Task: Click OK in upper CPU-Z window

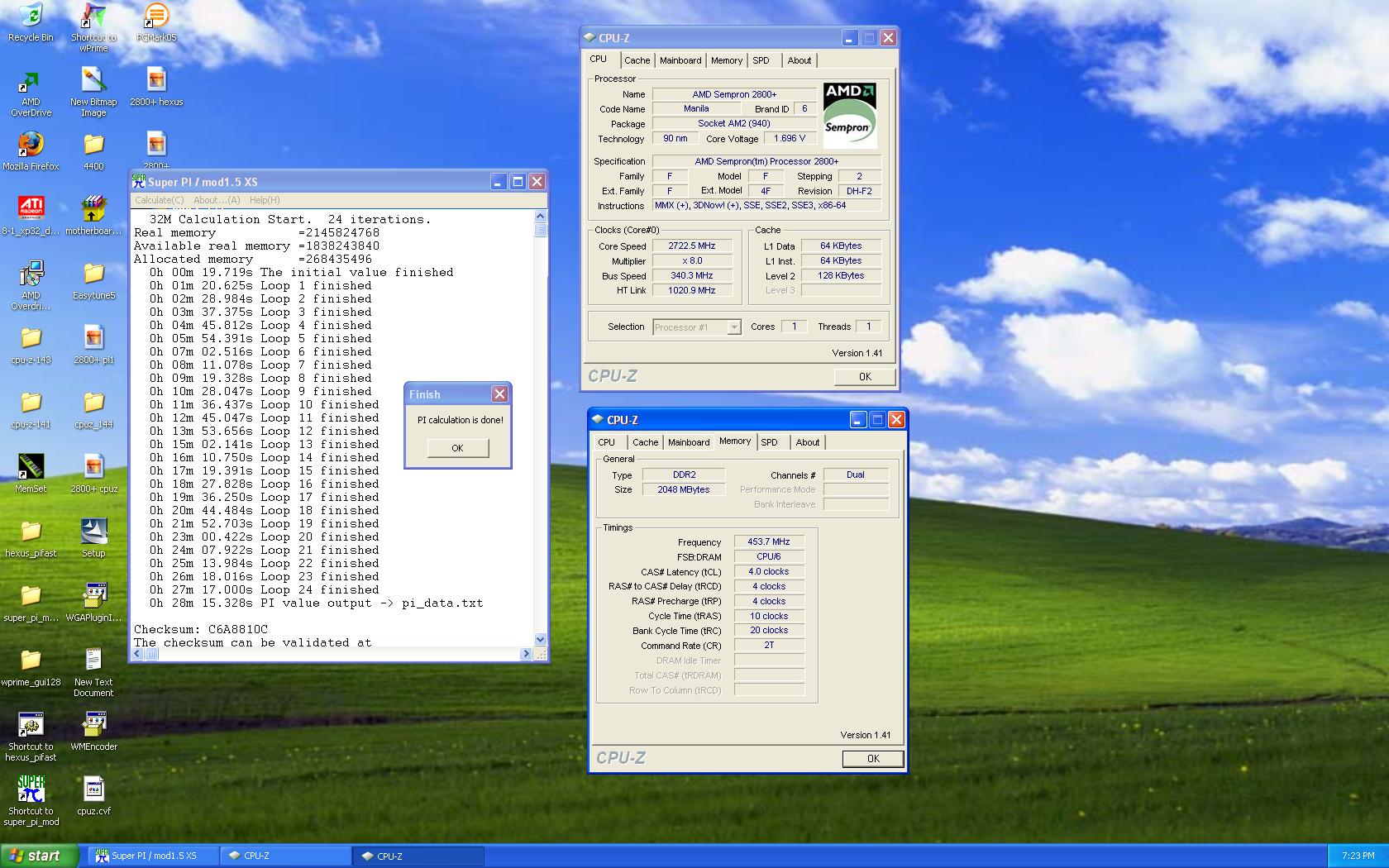Action: tap(865, 376)
